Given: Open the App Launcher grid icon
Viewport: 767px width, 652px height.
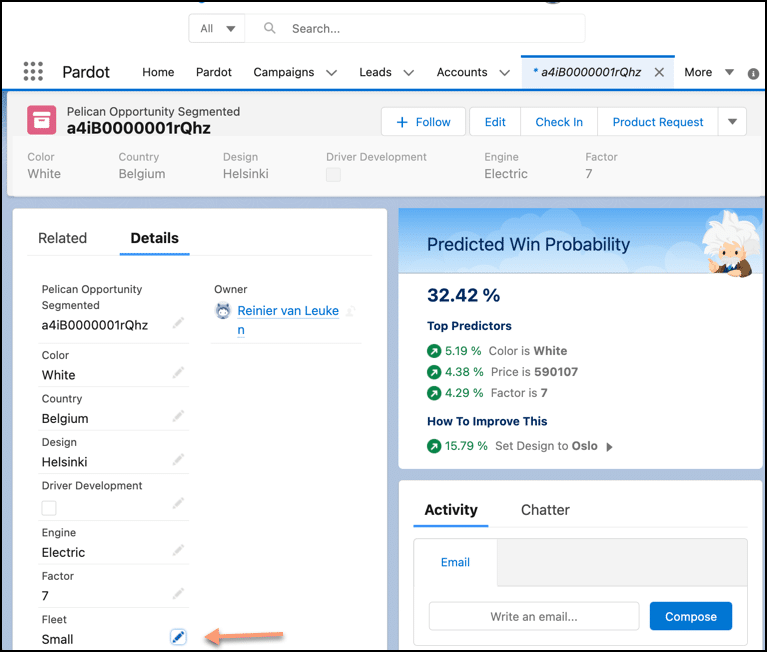Looking at the screenshot, I should pos(33,71).
